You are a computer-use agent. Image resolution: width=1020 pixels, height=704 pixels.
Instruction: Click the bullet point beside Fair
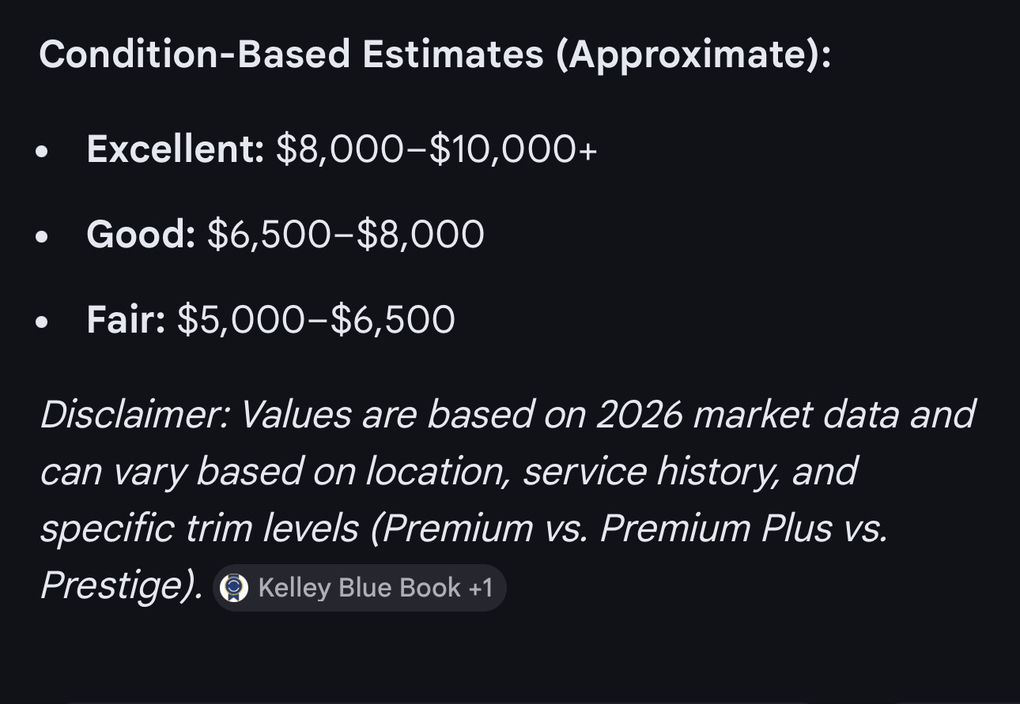click(42, 322)
